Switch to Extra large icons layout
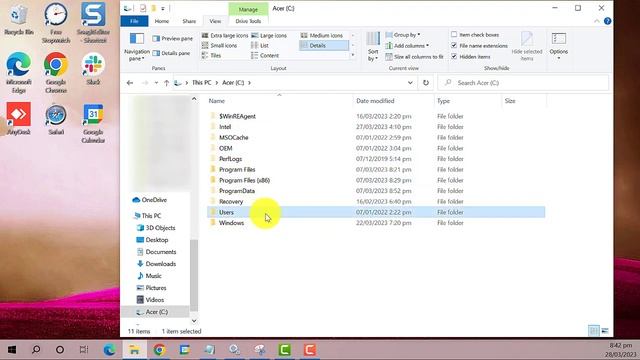The image size is (640, 360). (x=225, y=36)
